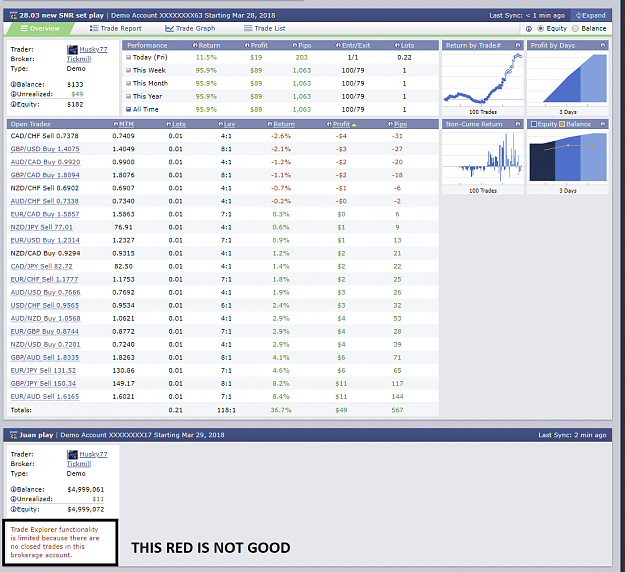The height and width of the screenshot is (572, 625).
Task: Show the Trade List tab
Action: (265, 29)
